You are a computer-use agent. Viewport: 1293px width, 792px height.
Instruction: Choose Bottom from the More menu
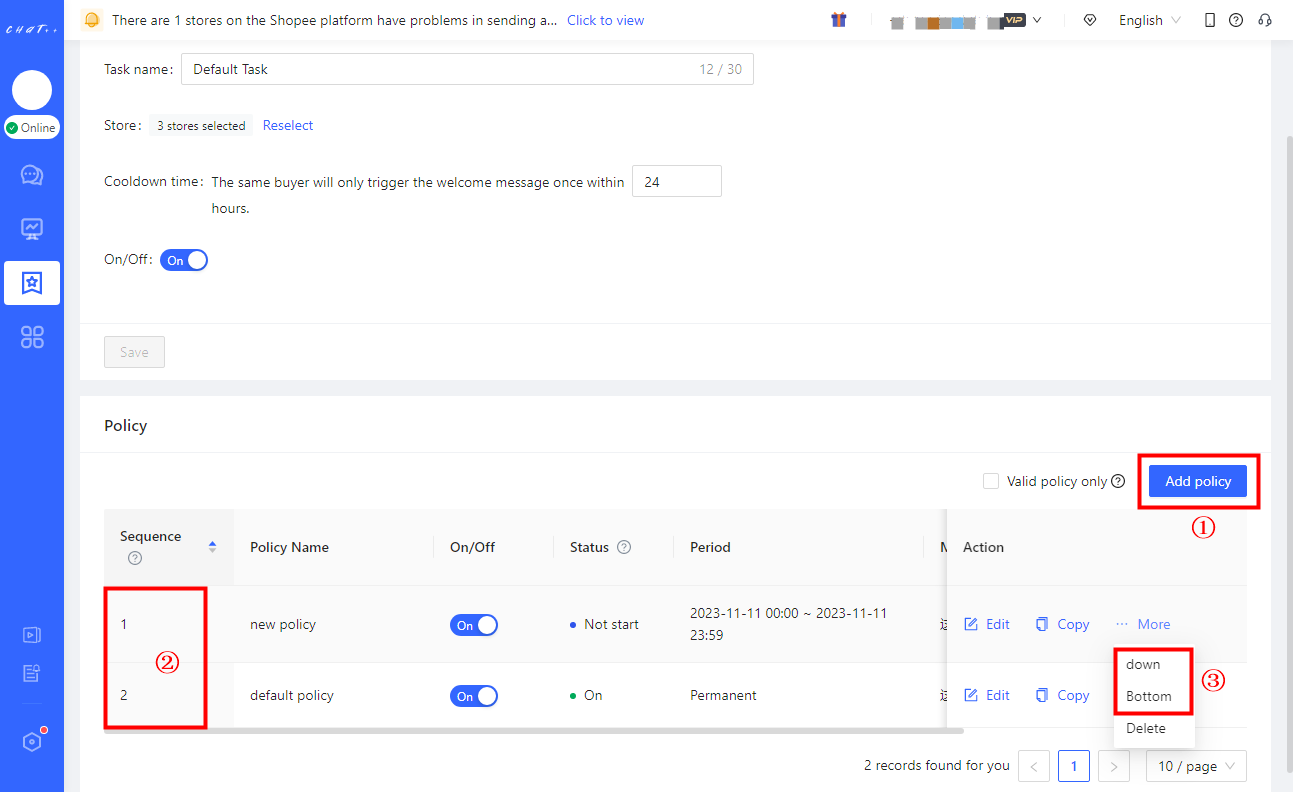tap(1149, 696)
